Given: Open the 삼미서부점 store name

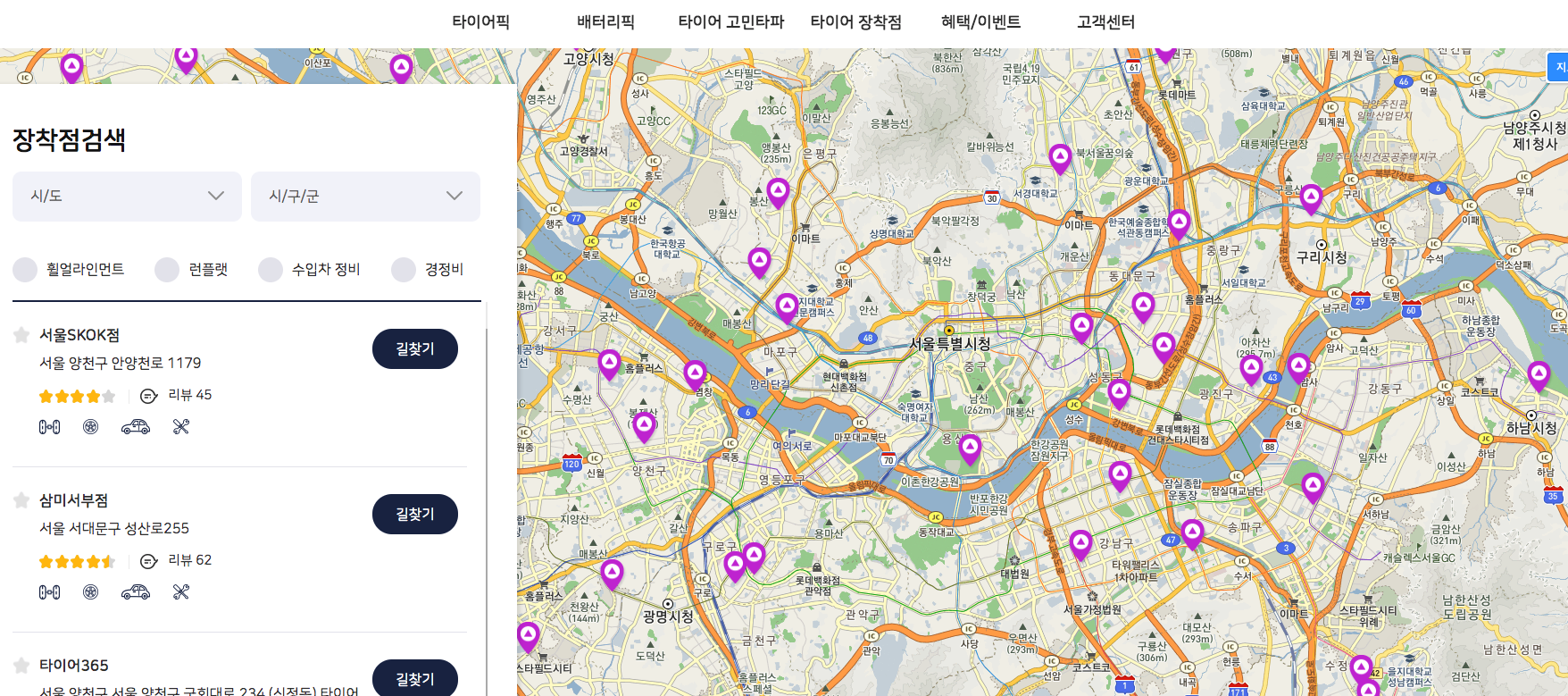Looking at the screenshot, I should [x=73, y=500].
